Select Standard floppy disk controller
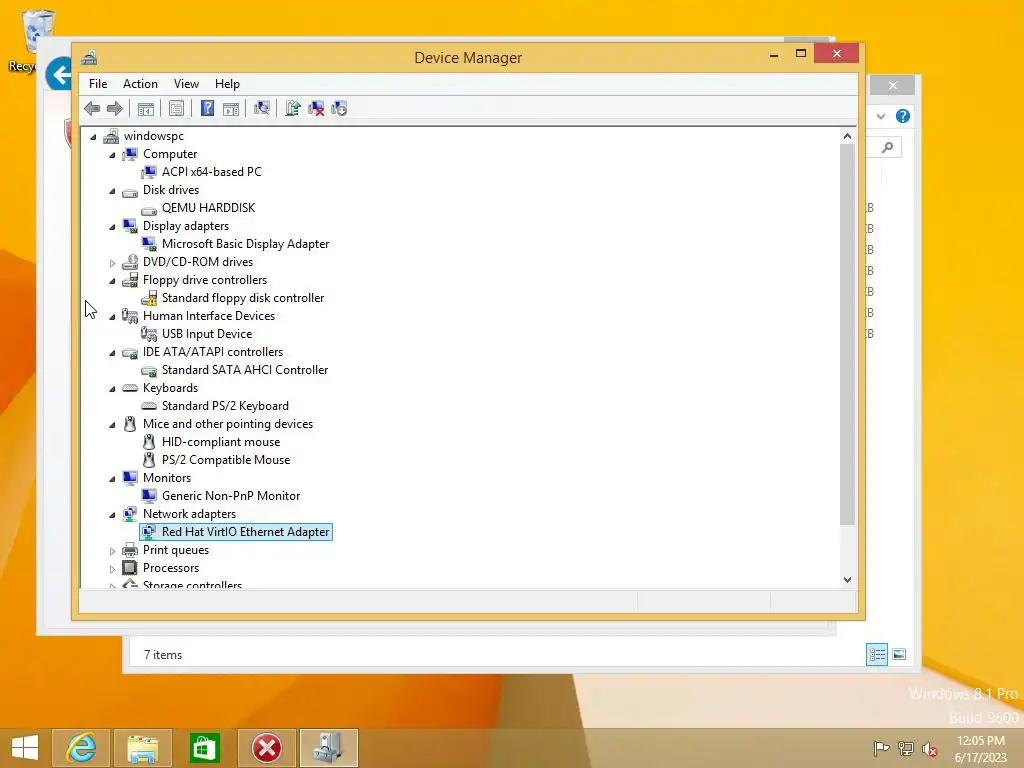1024x768 pixels. coord(243,298)
